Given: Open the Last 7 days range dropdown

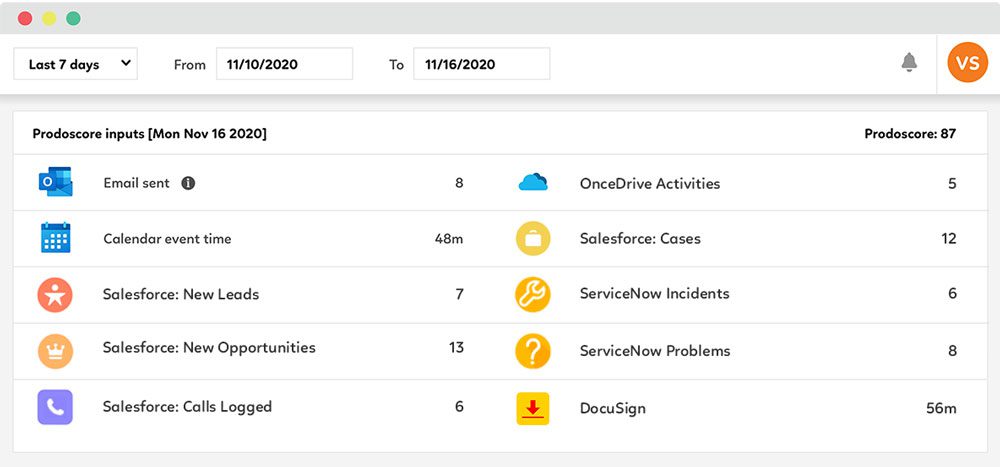Looking at the screenshot, I should [75, 64].
